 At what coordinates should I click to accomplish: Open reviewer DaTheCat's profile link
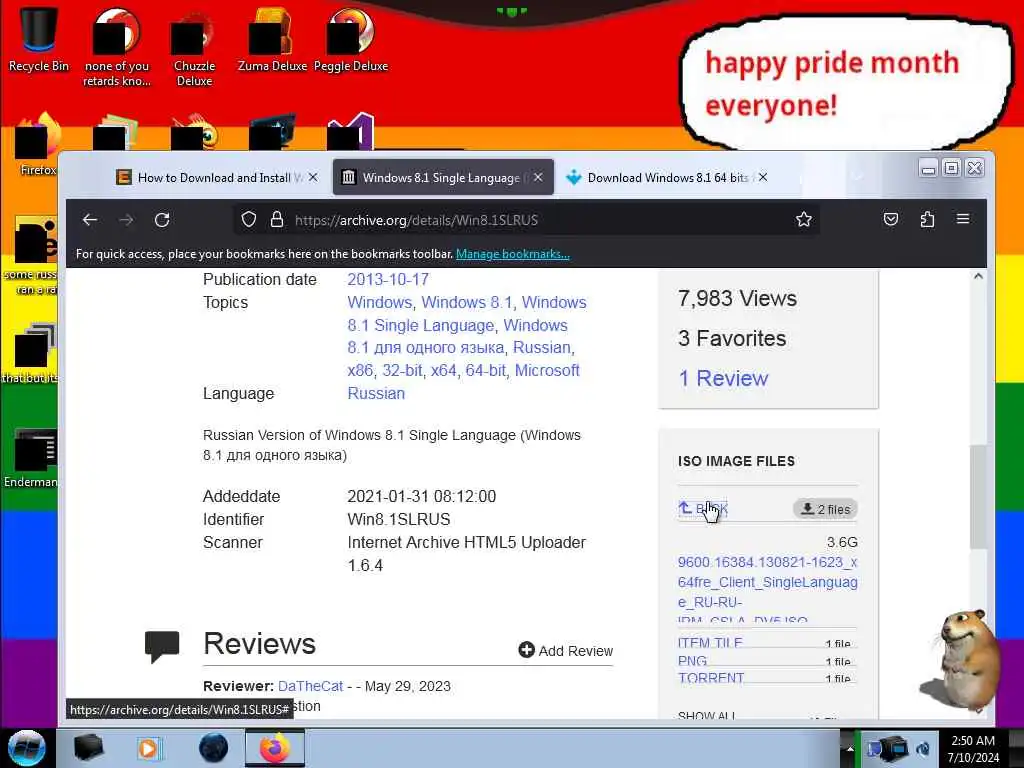310,686
